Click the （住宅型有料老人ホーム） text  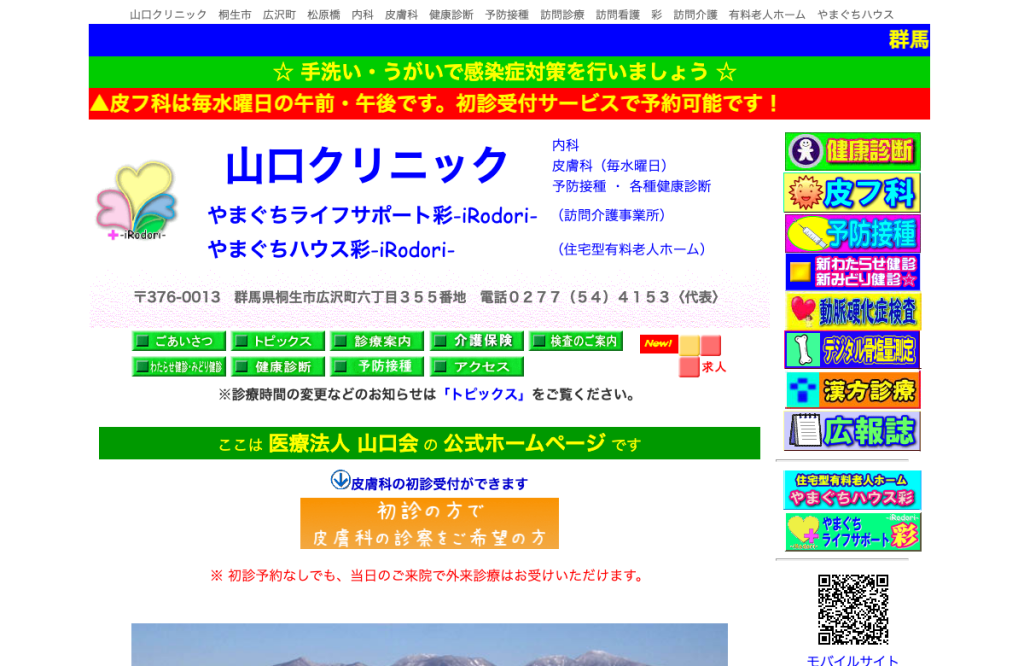[x=631, y=249]
